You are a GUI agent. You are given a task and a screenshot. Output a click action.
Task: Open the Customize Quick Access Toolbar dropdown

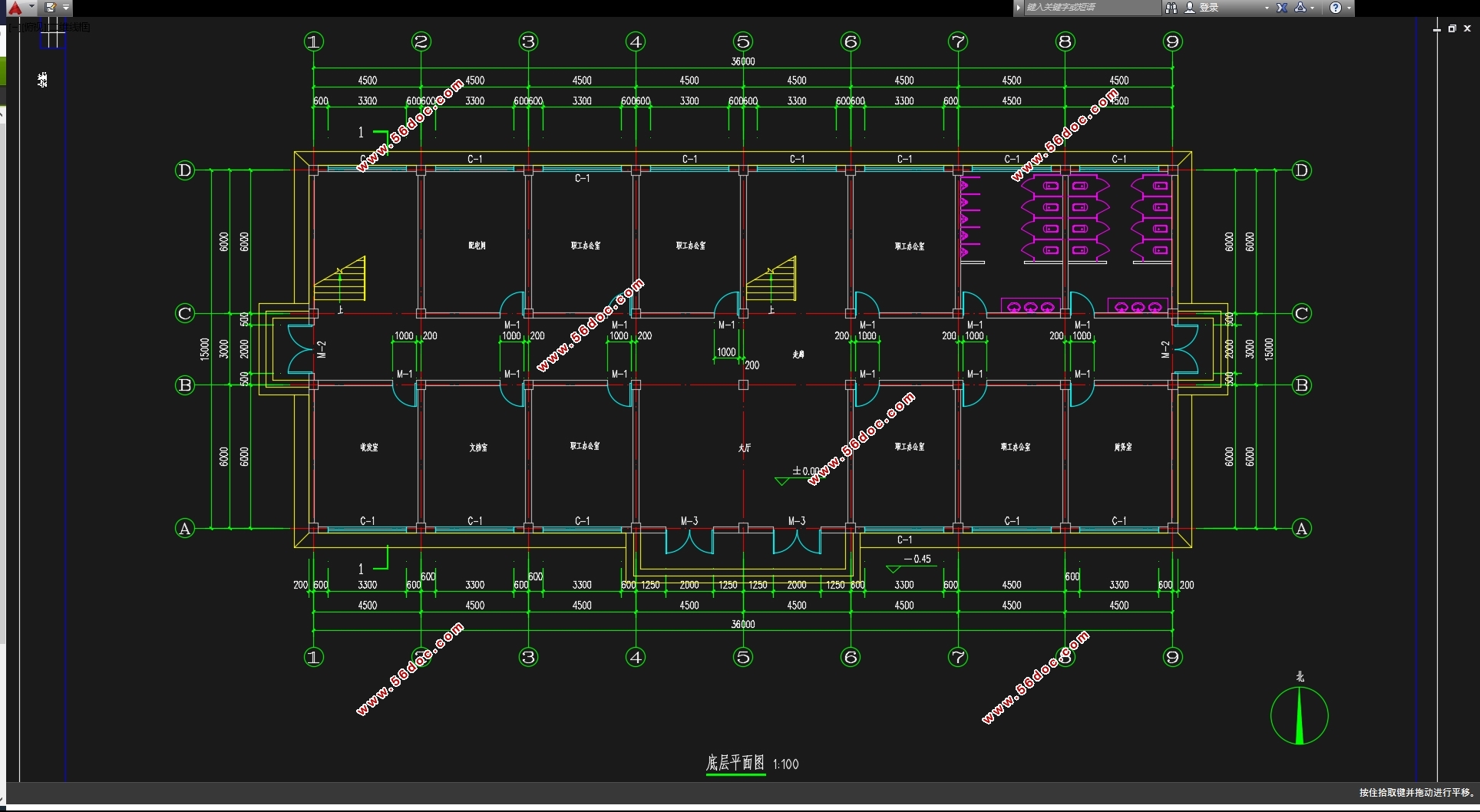click(66, 8)
